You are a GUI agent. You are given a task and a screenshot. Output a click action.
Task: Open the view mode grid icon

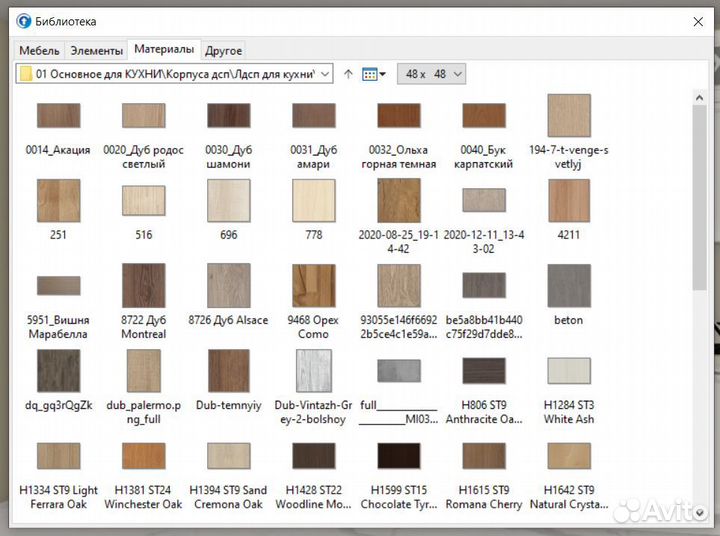369,74
